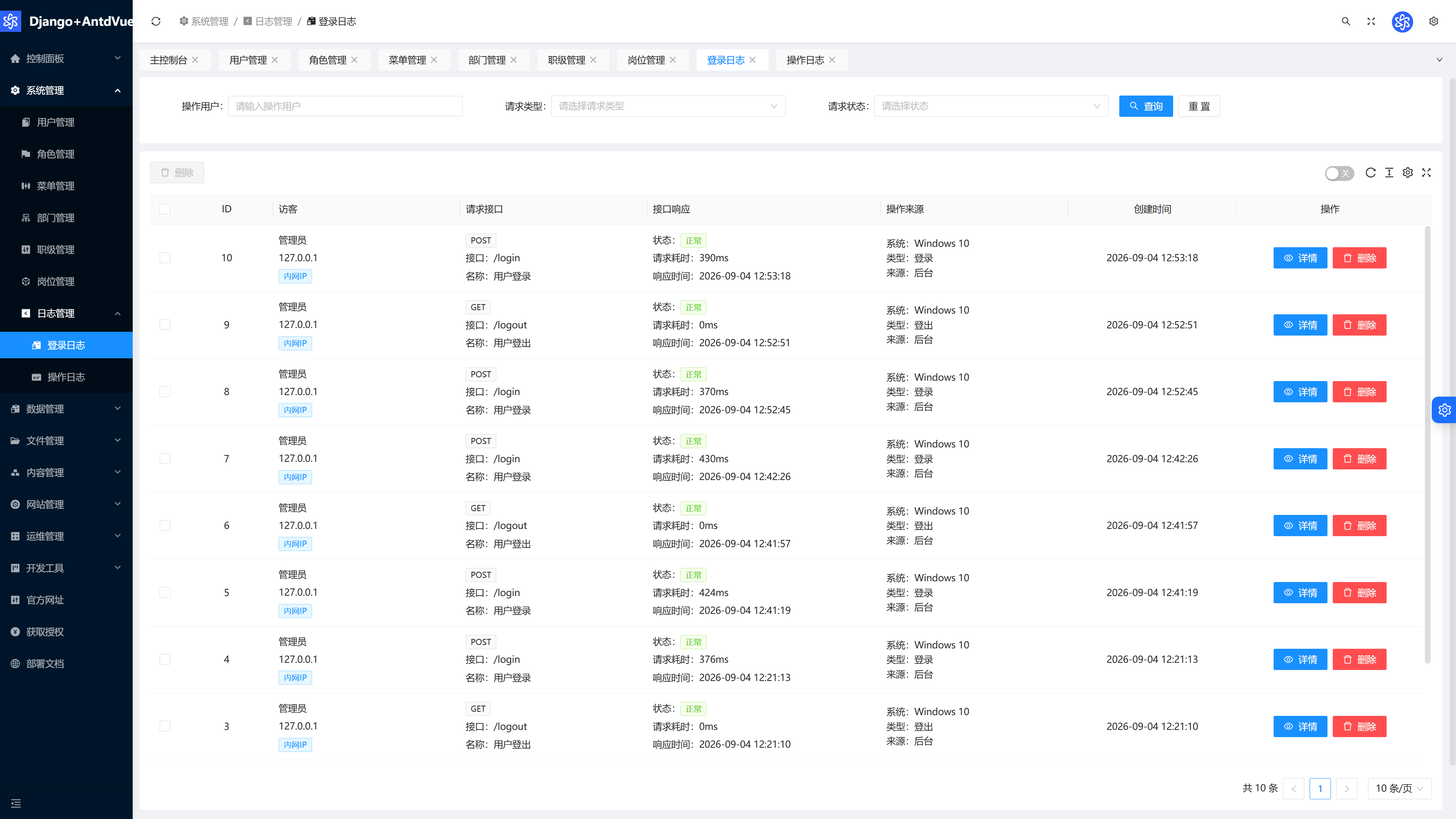Click the refresh icon beside the breadcrumb
Screen dimensions: 1456x819
[x=156, y=22]
